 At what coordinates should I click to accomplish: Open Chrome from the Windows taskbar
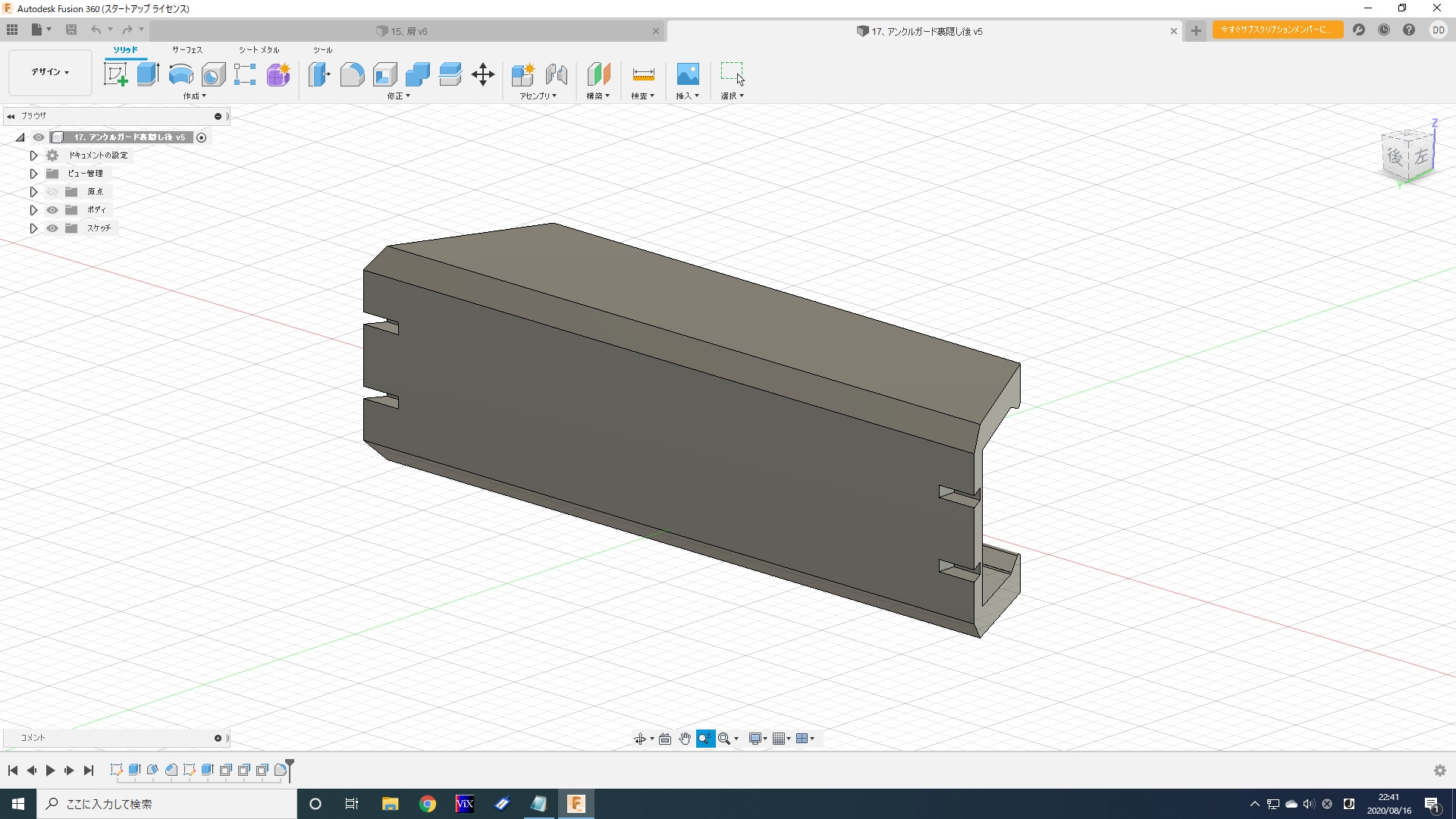tap(428, 804)
